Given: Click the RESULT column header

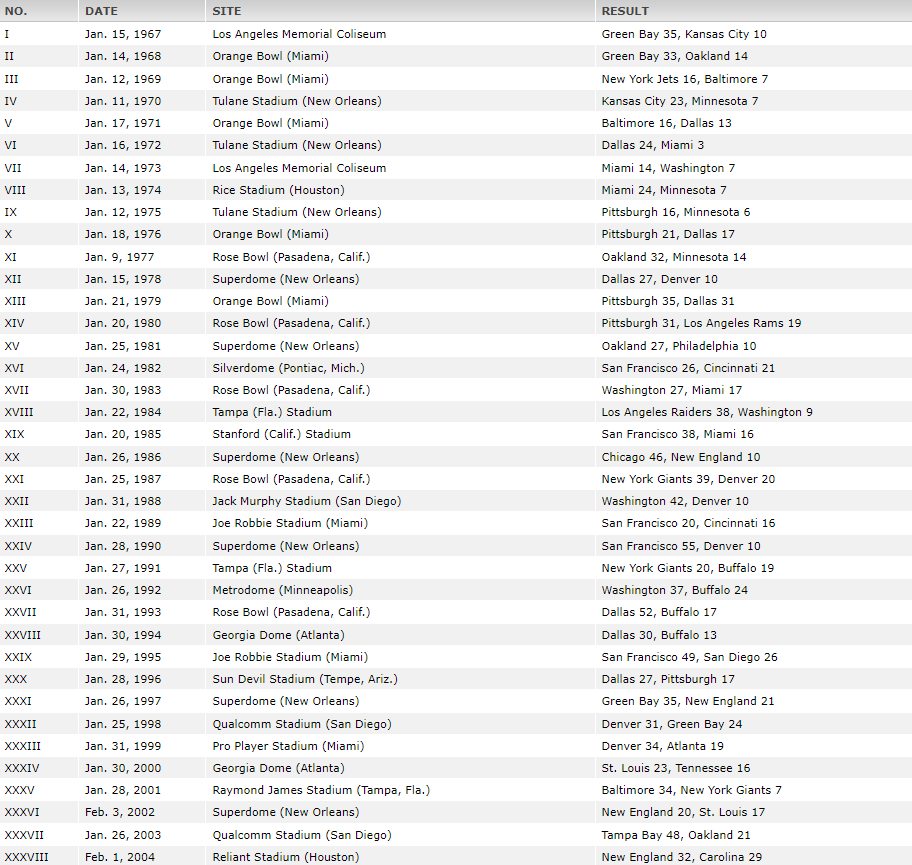Looking at the screenshot, I should (625, 11).
